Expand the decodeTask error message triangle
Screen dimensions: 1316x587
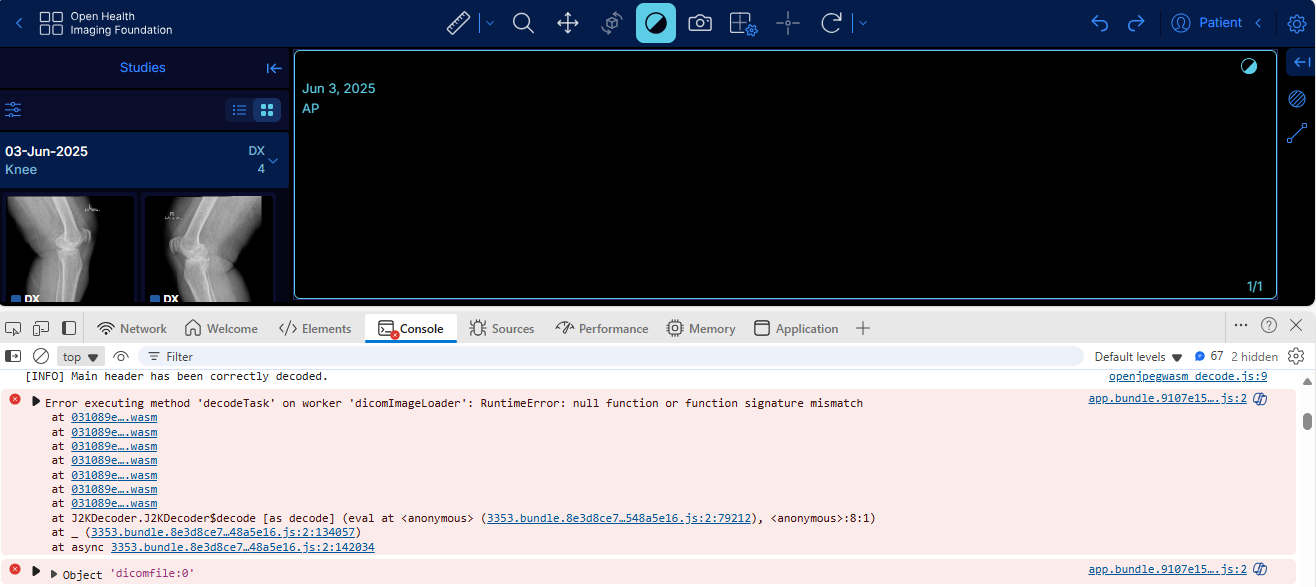(36, 402)
